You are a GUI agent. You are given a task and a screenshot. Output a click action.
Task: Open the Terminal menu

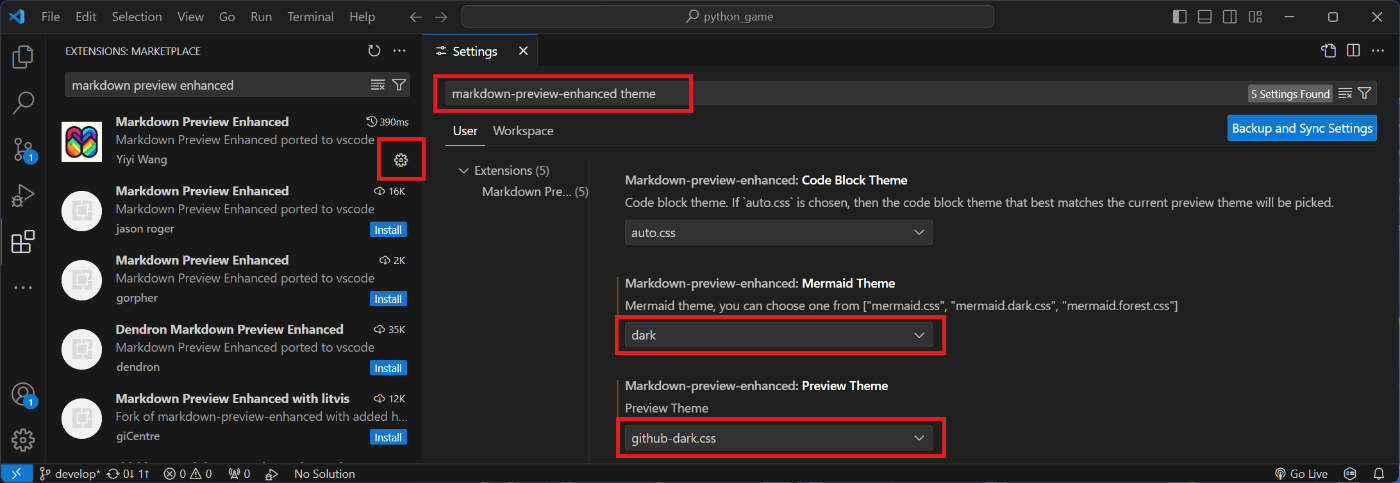pos(311,17)
